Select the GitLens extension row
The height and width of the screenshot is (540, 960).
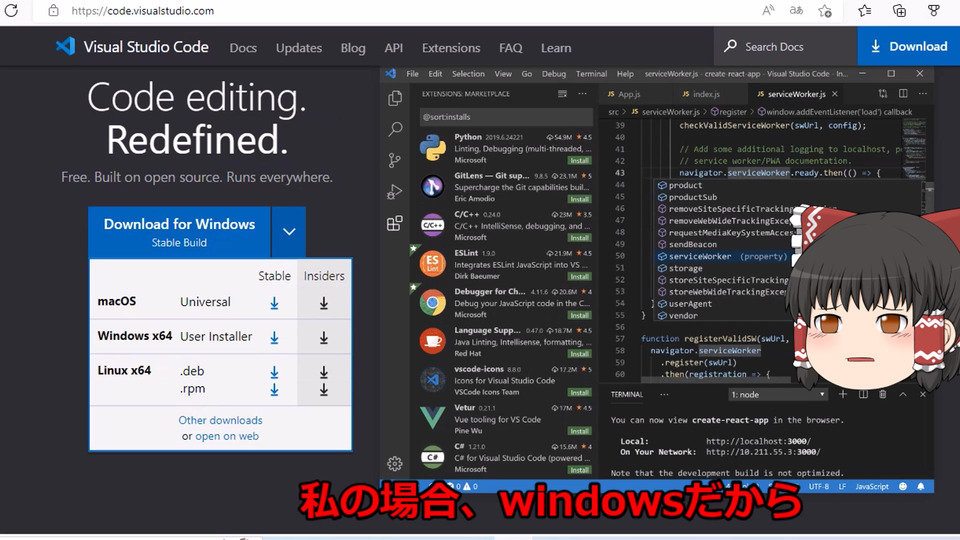coord(506,186)
